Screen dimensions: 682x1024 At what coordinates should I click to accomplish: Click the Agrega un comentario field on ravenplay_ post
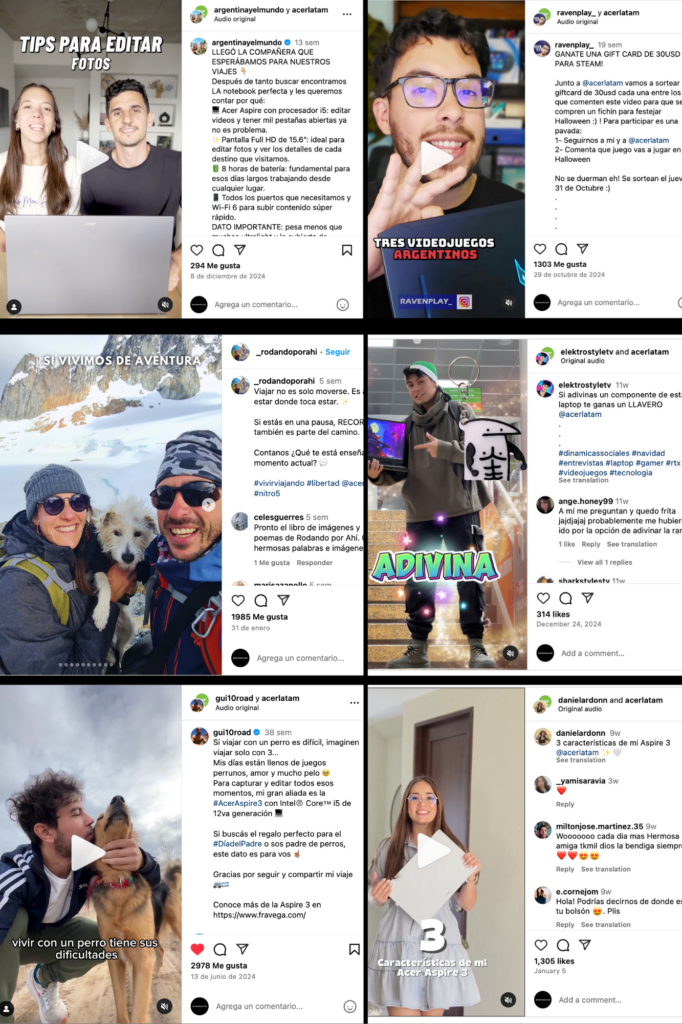point(598,302)
